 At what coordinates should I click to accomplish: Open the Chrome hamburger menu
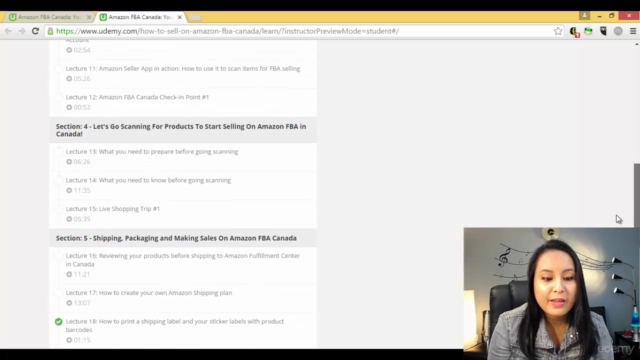633,31
